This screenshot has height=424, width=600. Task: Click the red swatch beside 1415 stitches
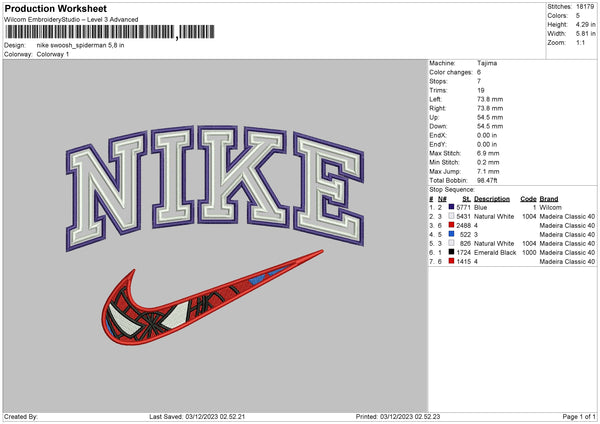[452, 261]
